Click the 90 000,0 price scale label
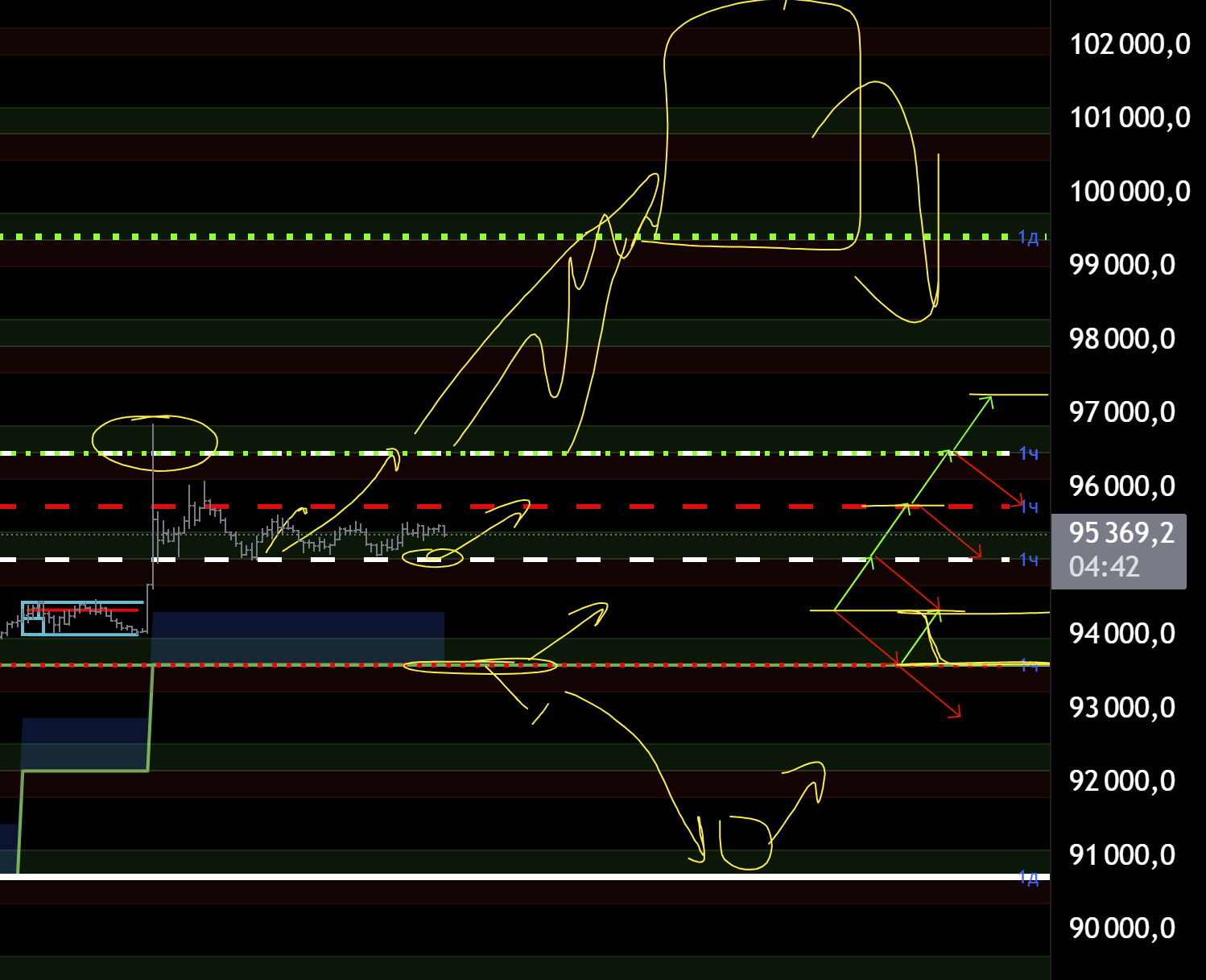Screen dimensions: 1206x980 (x=1121, y=928)
